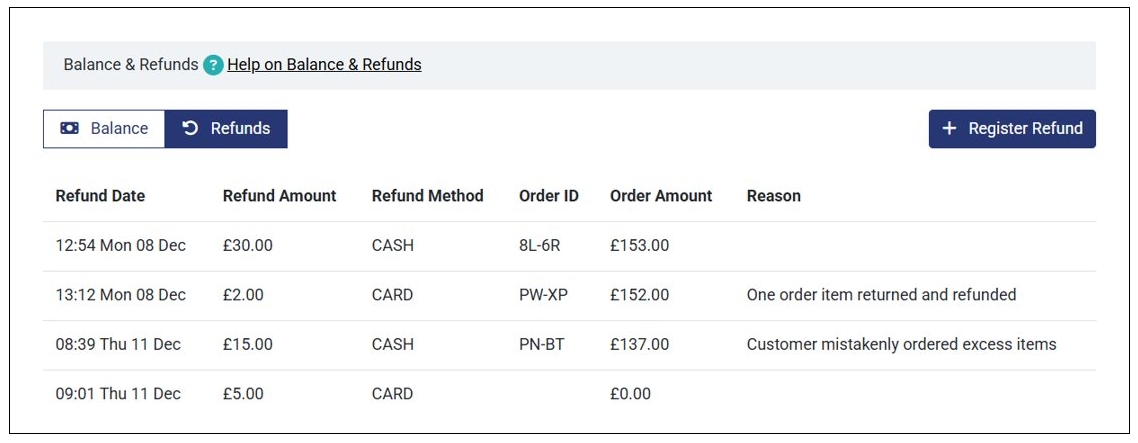Image resolution: width=1138 pixels, height=443 pixels.
Task: Select order ID 8L-6R
Action: tap(540, 246)
